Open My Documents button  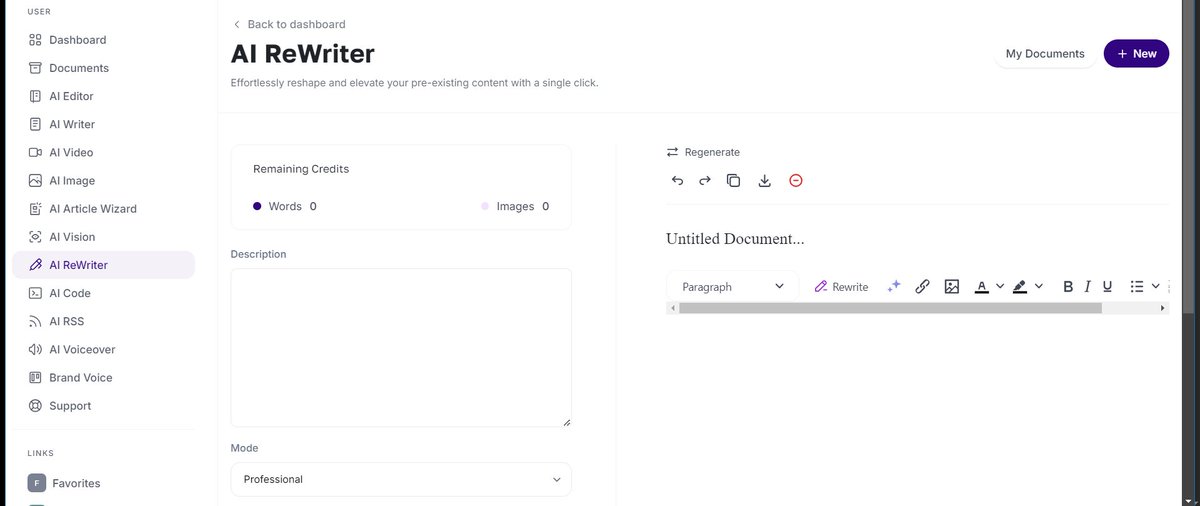1045,54
